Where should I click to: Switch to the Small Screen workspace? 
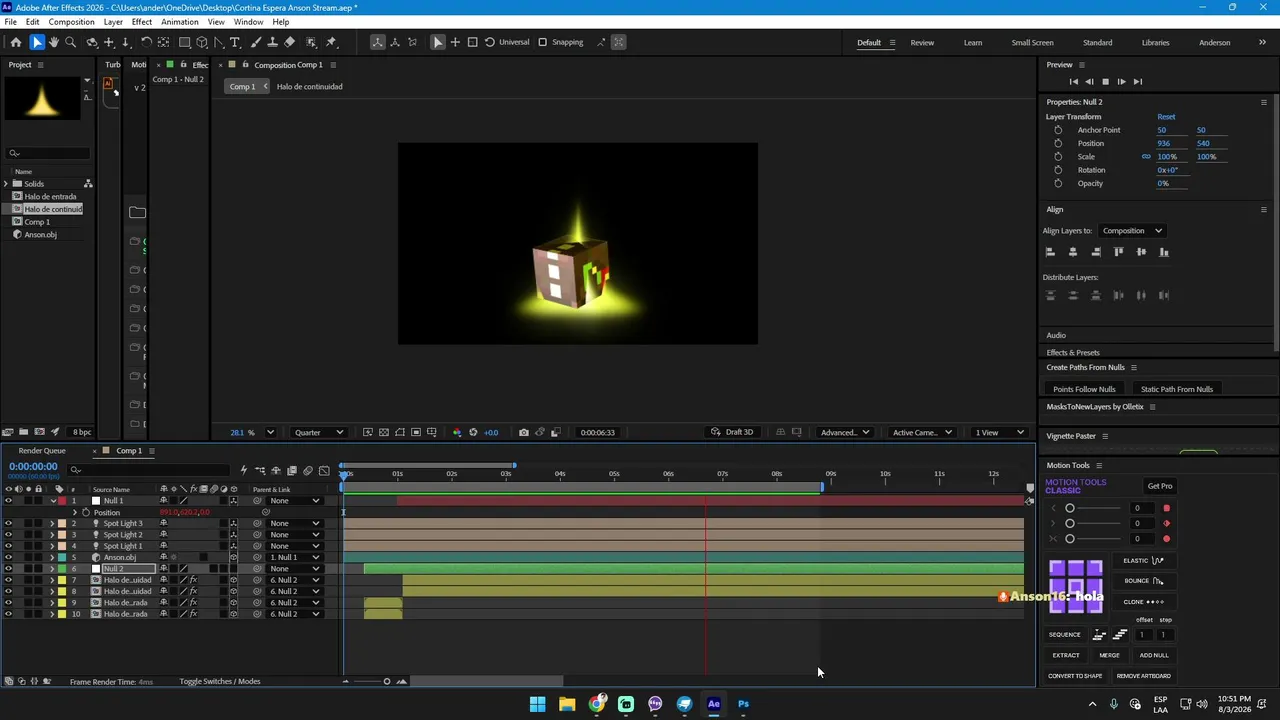[1032, 42]
